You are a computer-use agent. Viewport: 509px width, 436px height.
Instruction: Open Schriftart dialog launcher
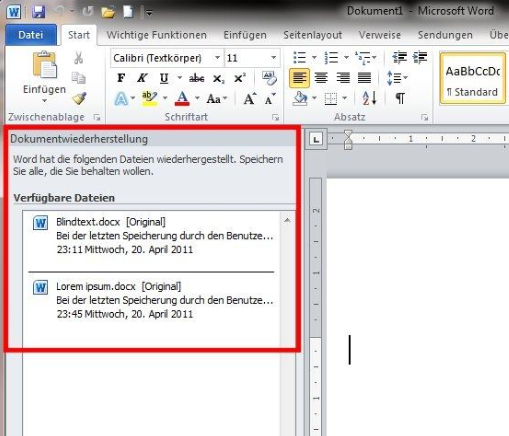(x=275, y=117)
